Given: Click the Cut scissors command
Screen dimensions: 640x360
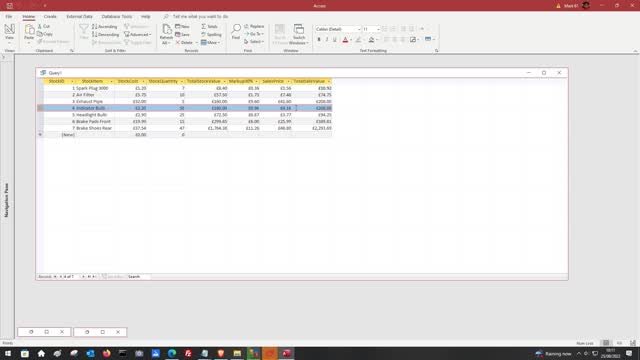Looking at the screenshot, I should (44, 26).
